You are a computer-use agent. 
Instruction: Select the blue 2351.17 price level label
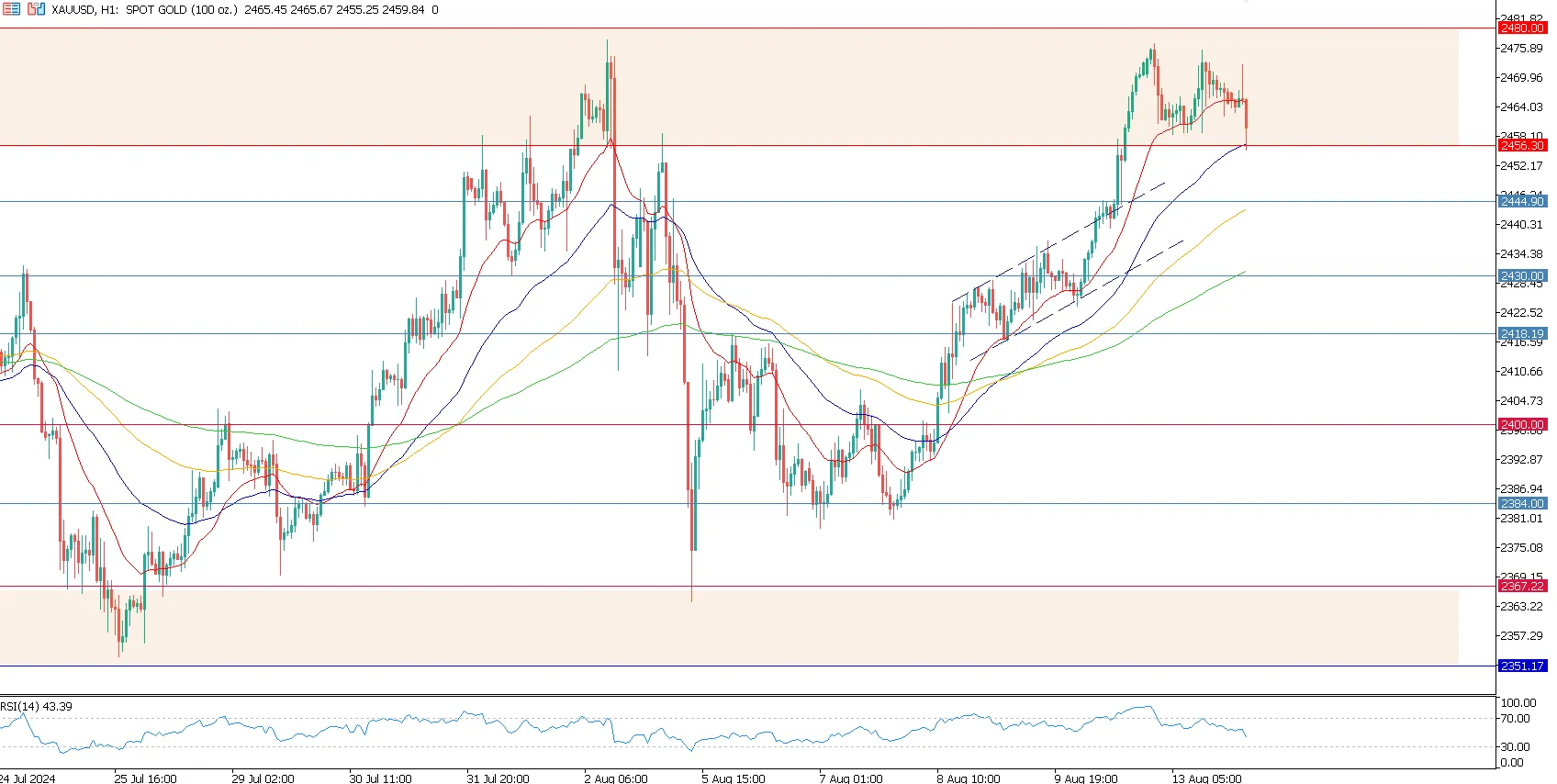pos(1522,666)
